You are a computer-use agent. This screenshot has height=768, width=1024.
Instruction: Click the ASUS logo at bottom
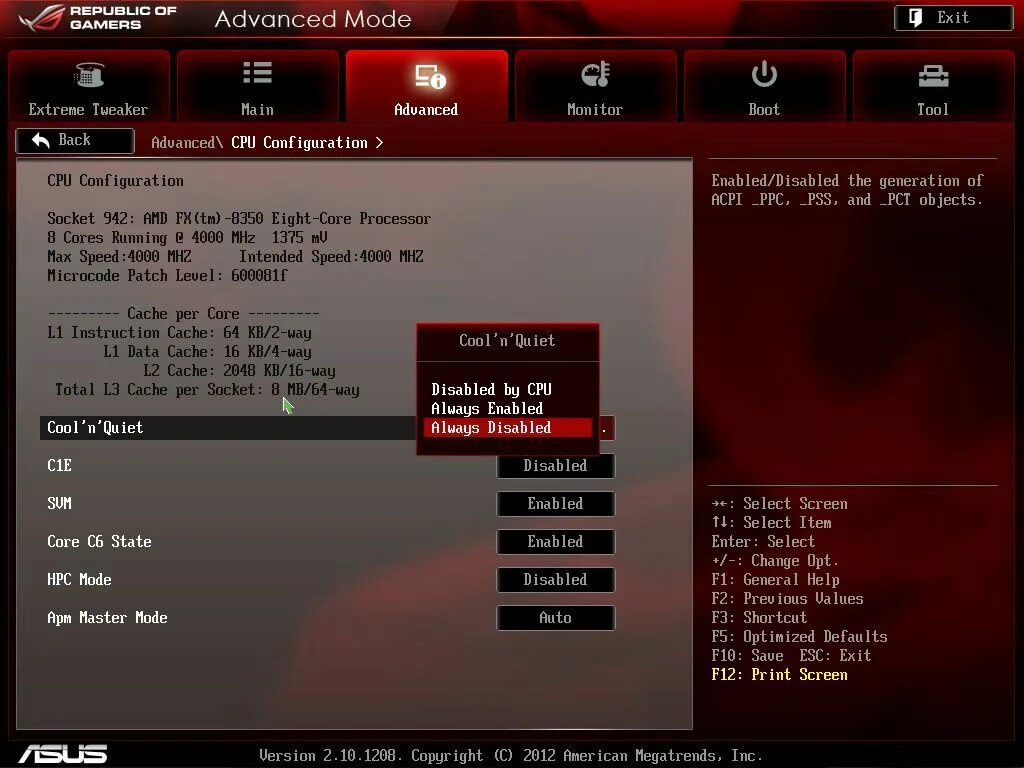(x=63, y=754)
